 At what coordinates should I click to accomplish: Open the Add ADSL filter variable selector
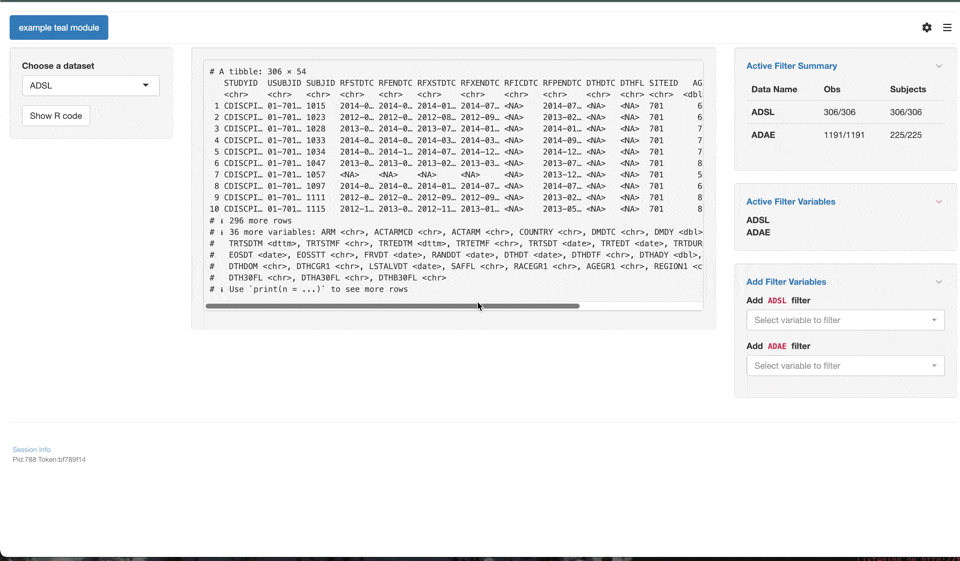click(845, 320)
